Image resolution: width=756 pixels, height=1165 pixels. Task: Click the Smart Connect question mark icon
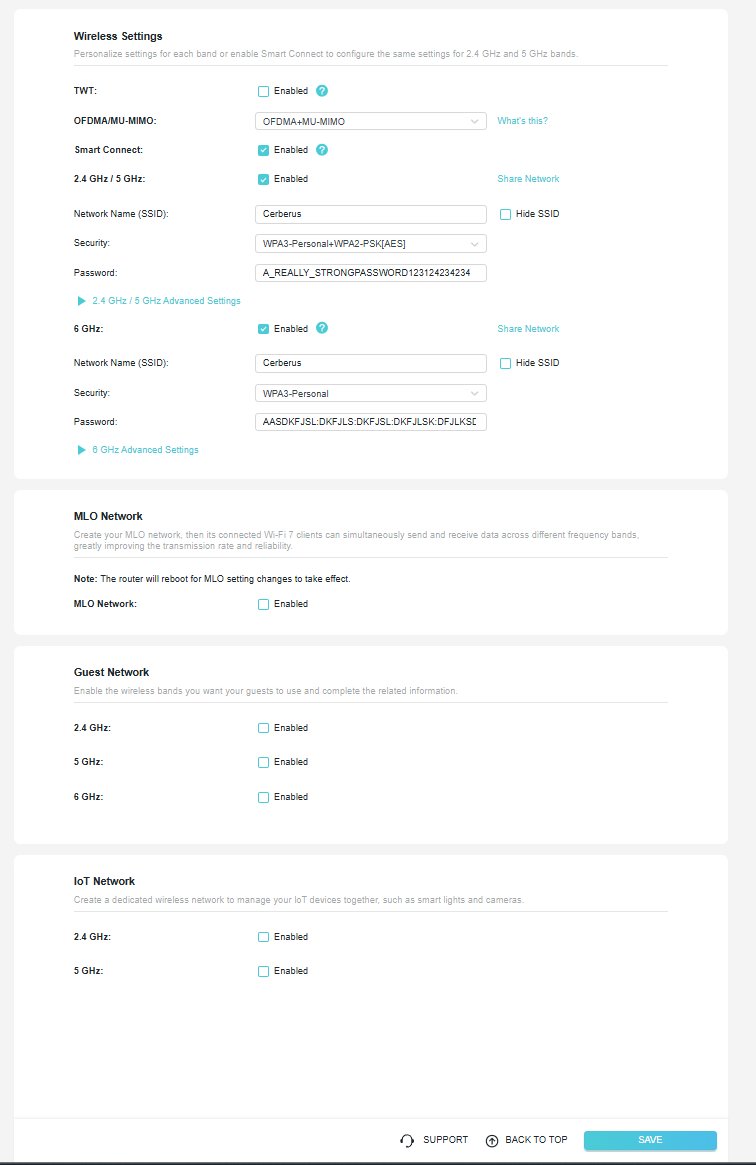(324, 150)
